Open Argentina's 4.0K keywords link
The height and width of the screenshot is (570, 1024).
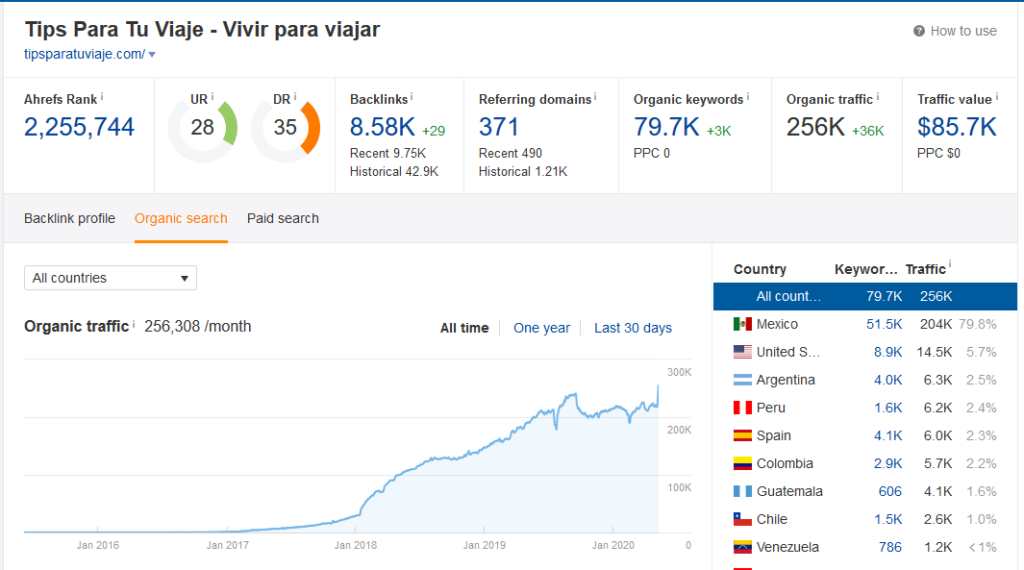point(888,380)
